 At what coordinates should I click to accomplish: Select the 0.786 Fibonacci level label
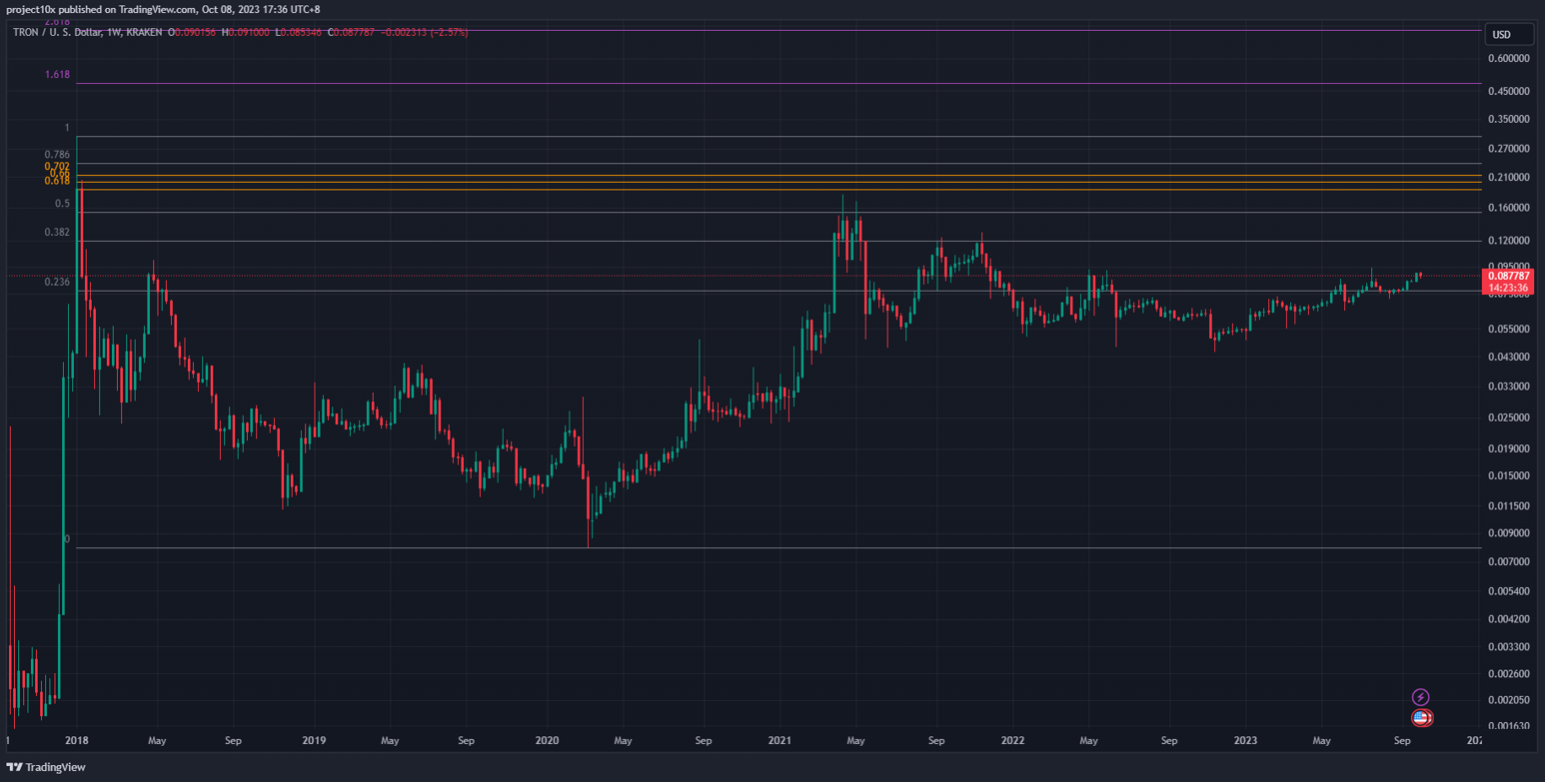57,155
